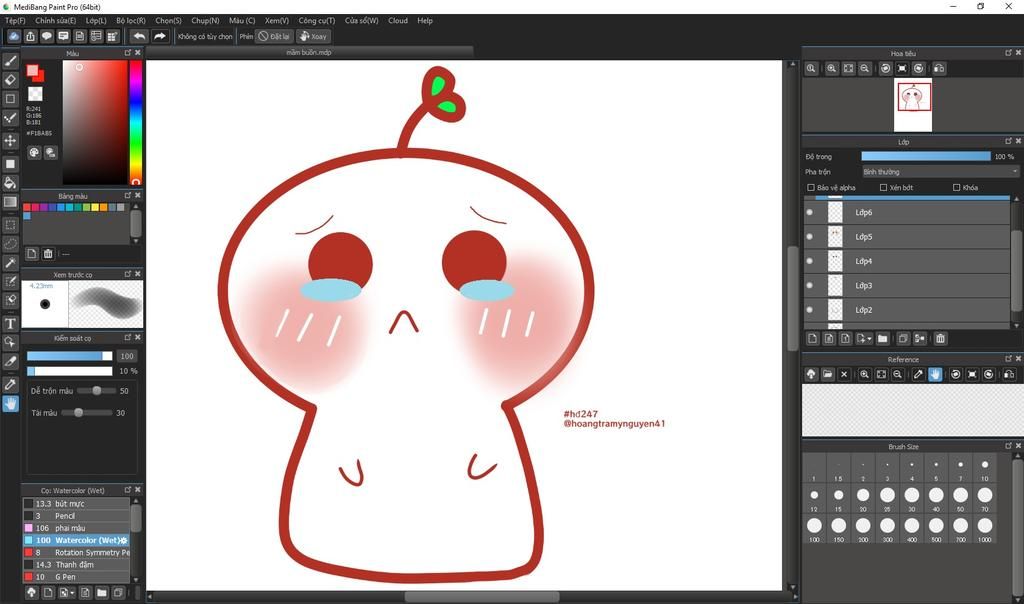Click the Navigator canvas thumbnail
The width and height of the screenshot is (1024, 604).
[913, 104]
